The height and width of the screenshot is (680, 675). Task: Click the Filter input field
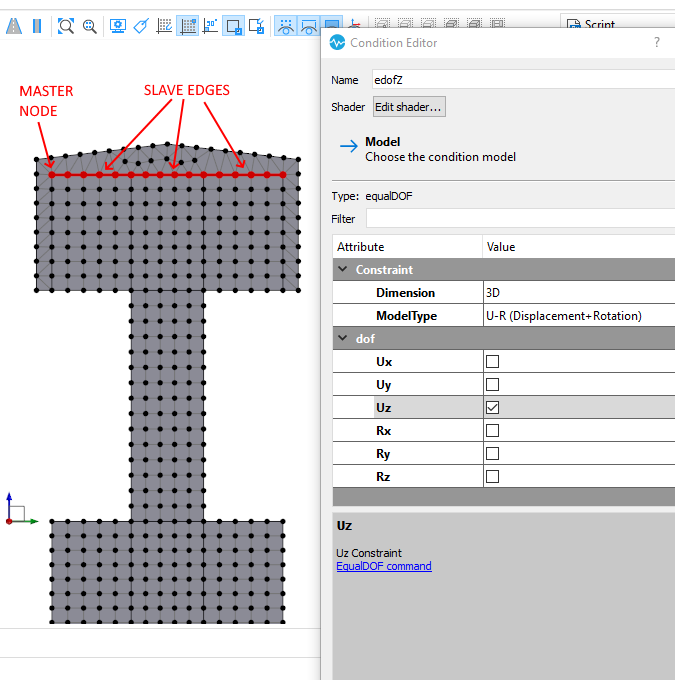[x=521, y=219]
